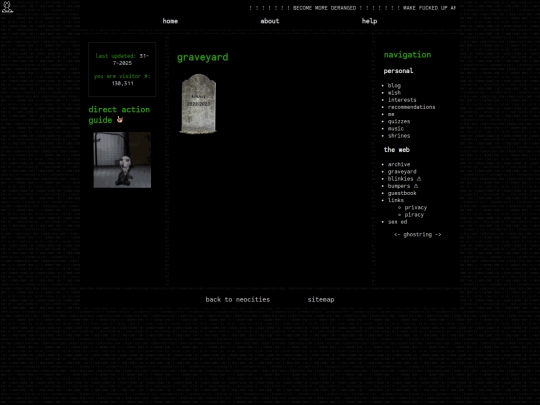Click back to neocities link

(238, 300)
